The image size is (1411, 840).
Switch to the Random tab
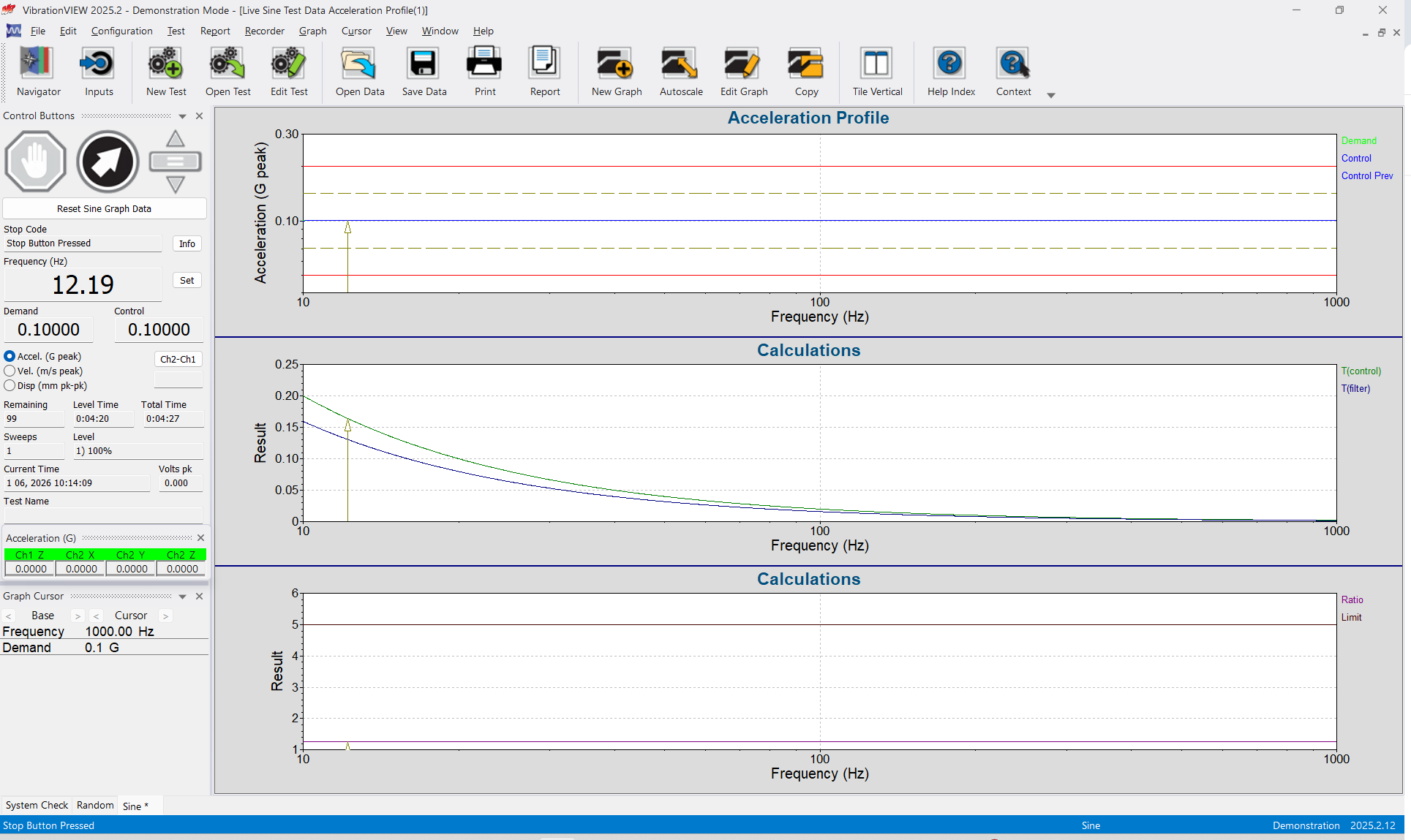95,805
